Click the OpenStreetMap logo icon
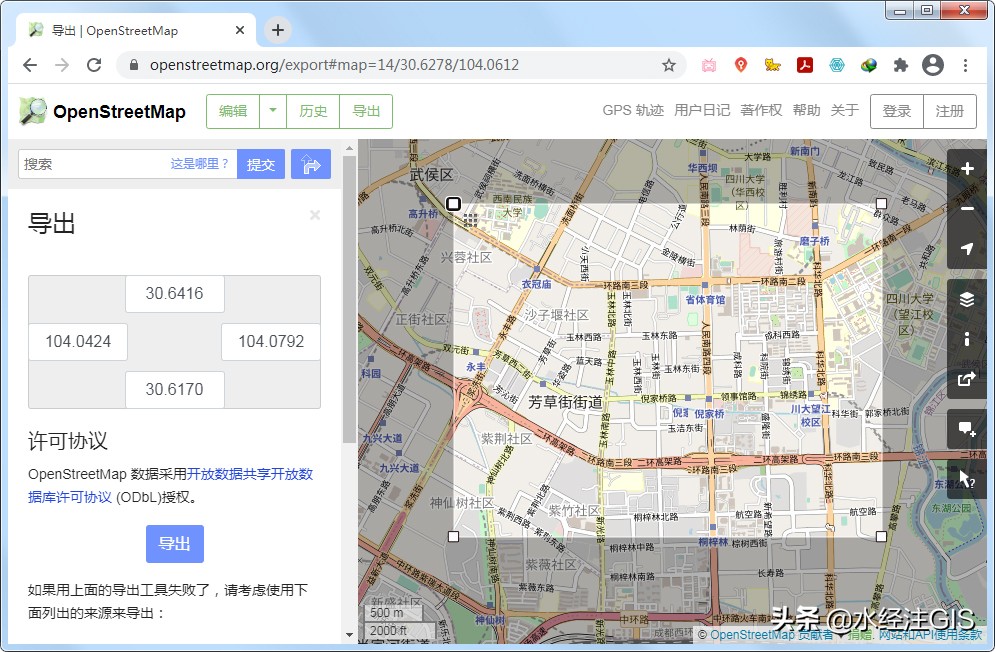Viewport: 995px width, 652px height. pyautogui.click(x=33, y=111)
